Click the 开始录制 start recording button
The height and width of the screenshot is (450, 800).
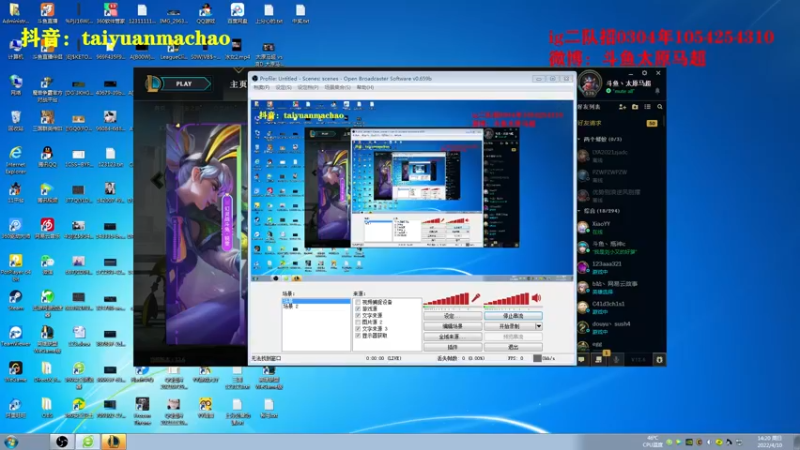[509, 326]
